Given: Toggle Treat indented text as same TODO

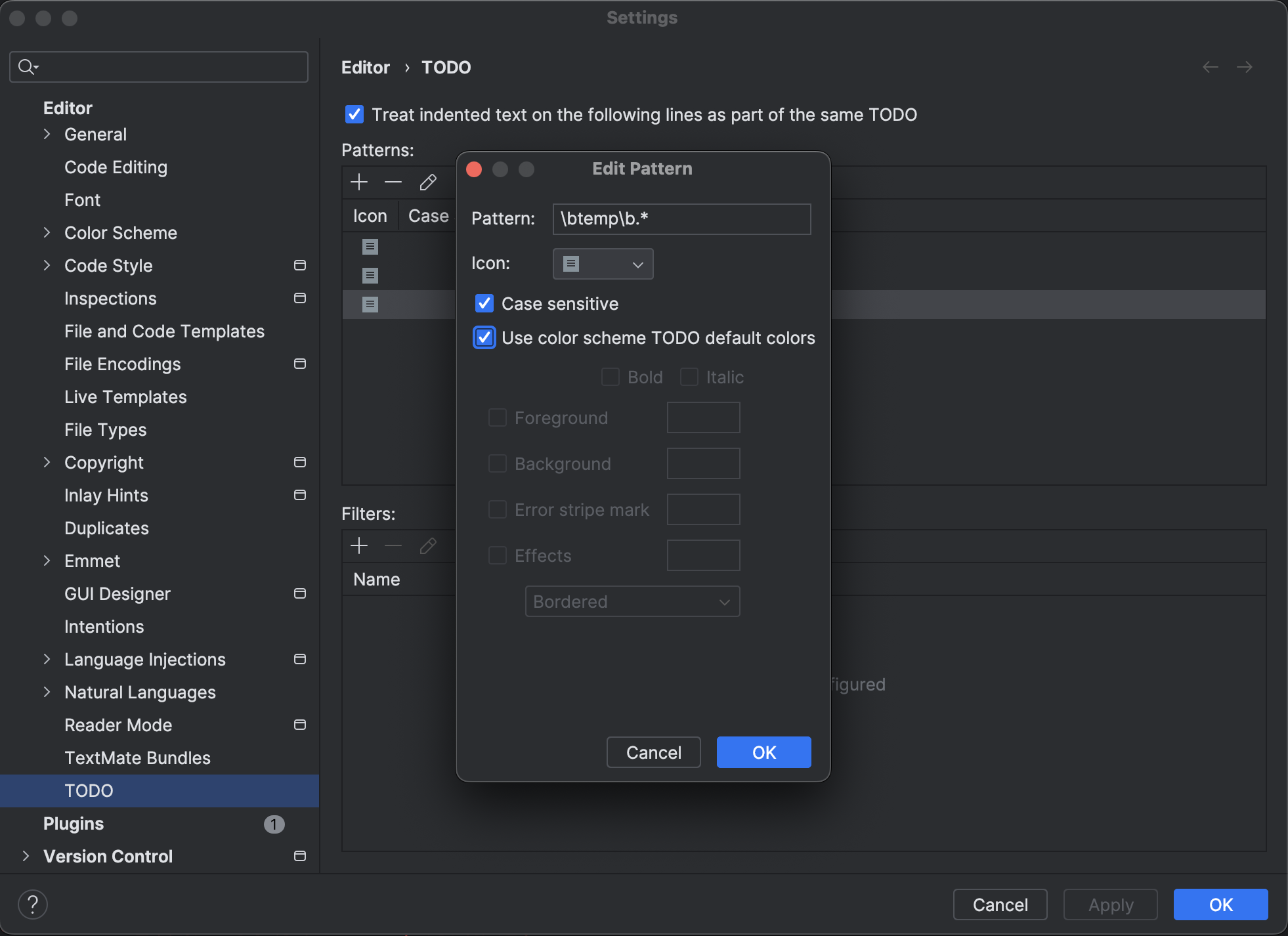Looking at the screenshot, I should [x=354, y=114].
